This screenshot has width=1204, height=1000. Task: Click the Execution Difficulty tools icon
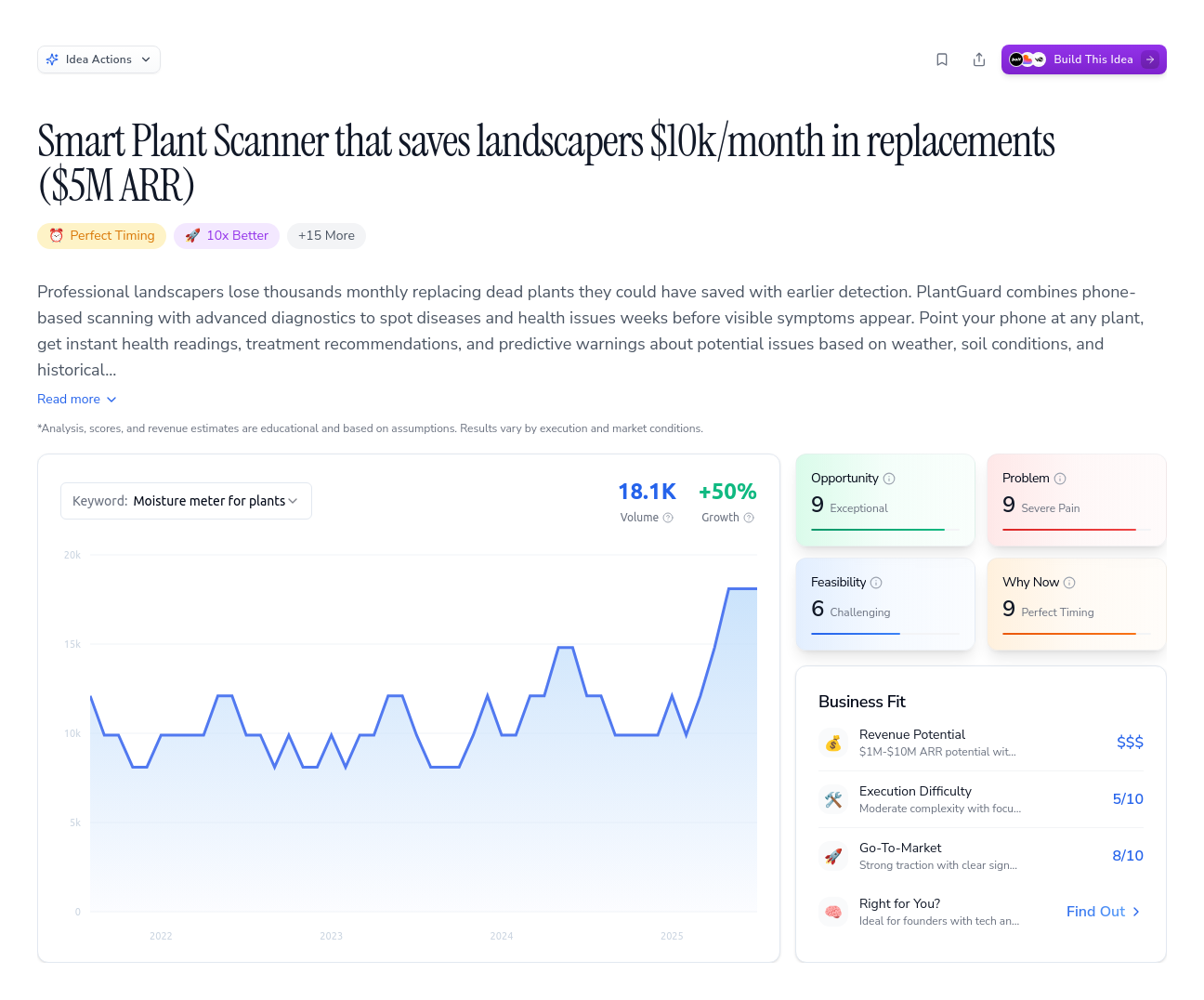pos(833,799)
